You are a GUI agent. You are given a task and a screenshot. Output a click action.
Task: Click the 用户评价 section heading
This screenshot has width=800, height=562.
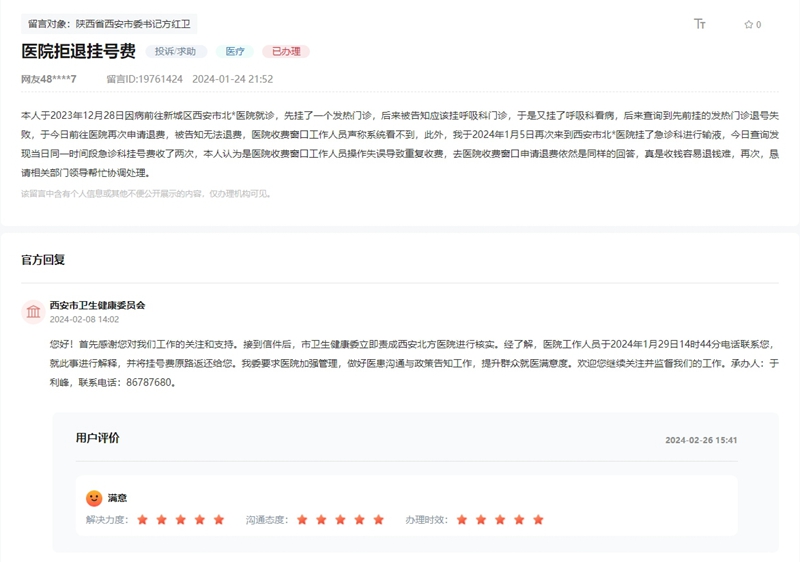[x=97, y=438]
